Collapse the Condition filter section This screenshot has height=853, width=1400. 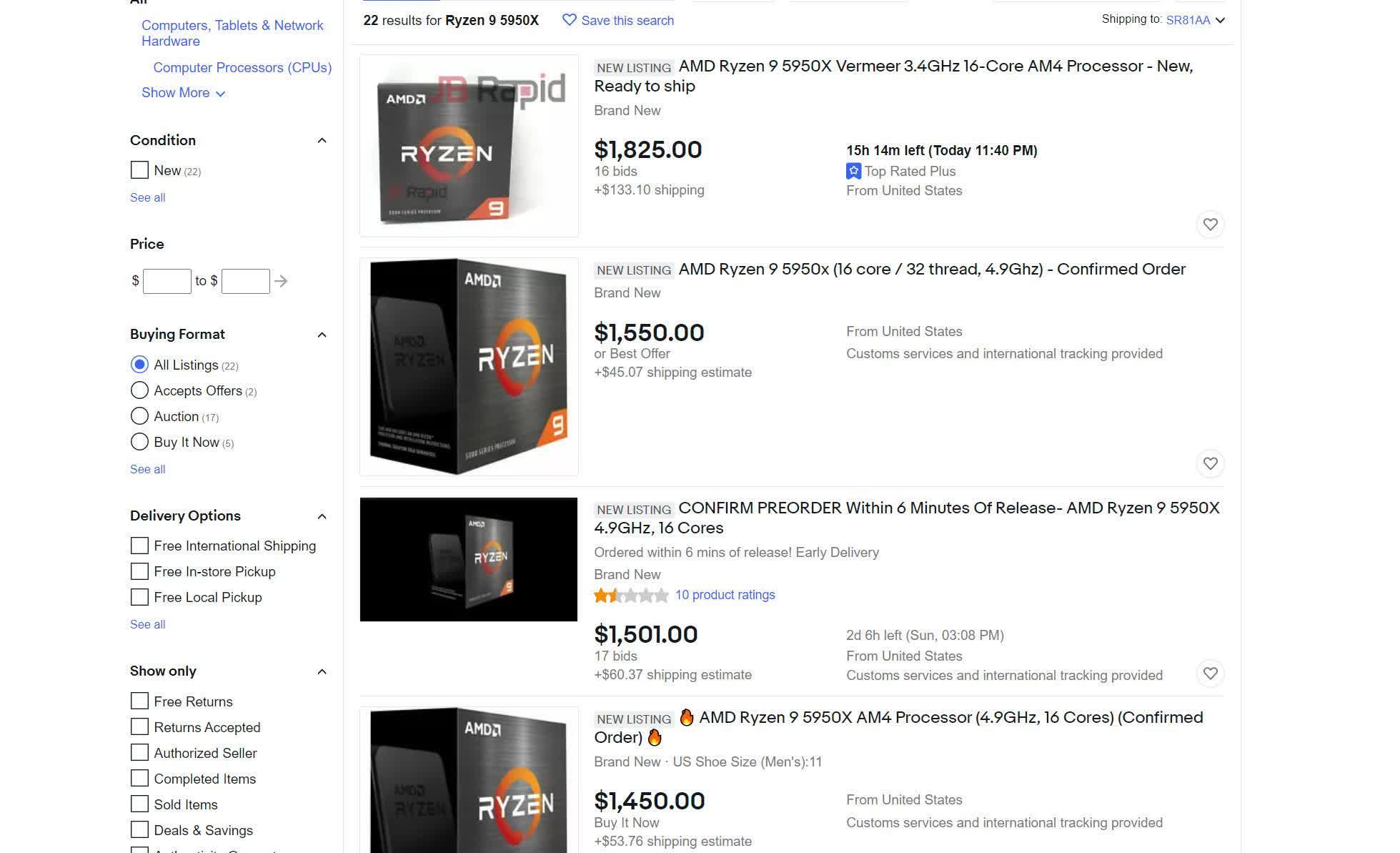coord(322,141)
